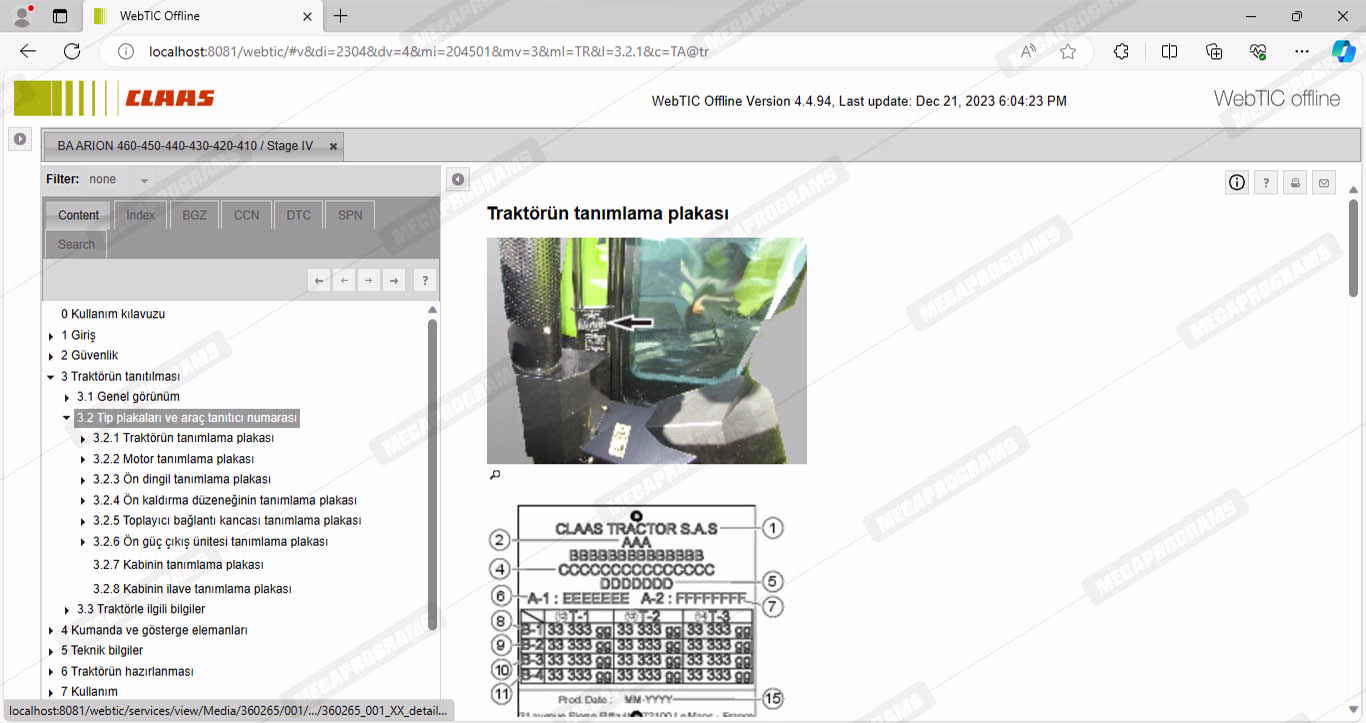Image resolution: width=1366 pixels, height=723 pixels.
Task: Click the tractor identification plate photo
Action: pos(646,350)
